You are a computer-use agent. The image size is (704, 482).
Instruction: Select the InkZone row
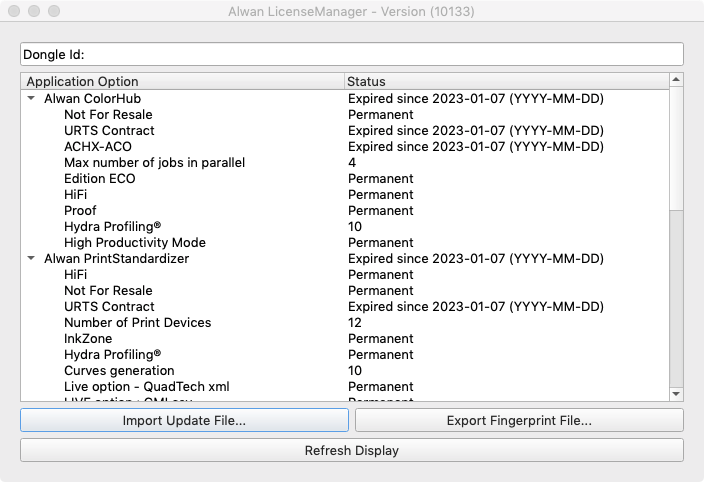point(345,338)
